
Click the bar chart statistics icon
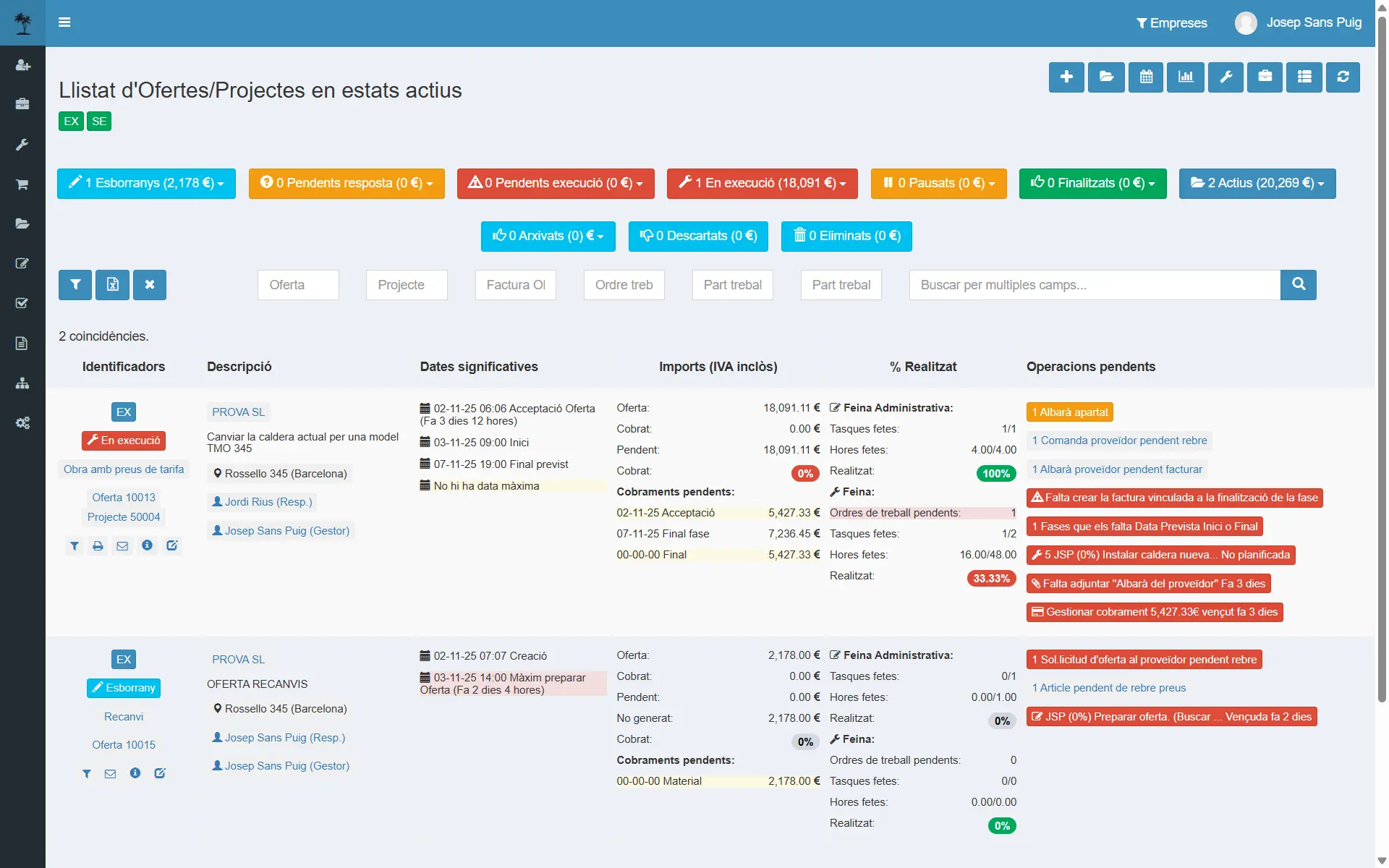click(x=1186, y=77)
